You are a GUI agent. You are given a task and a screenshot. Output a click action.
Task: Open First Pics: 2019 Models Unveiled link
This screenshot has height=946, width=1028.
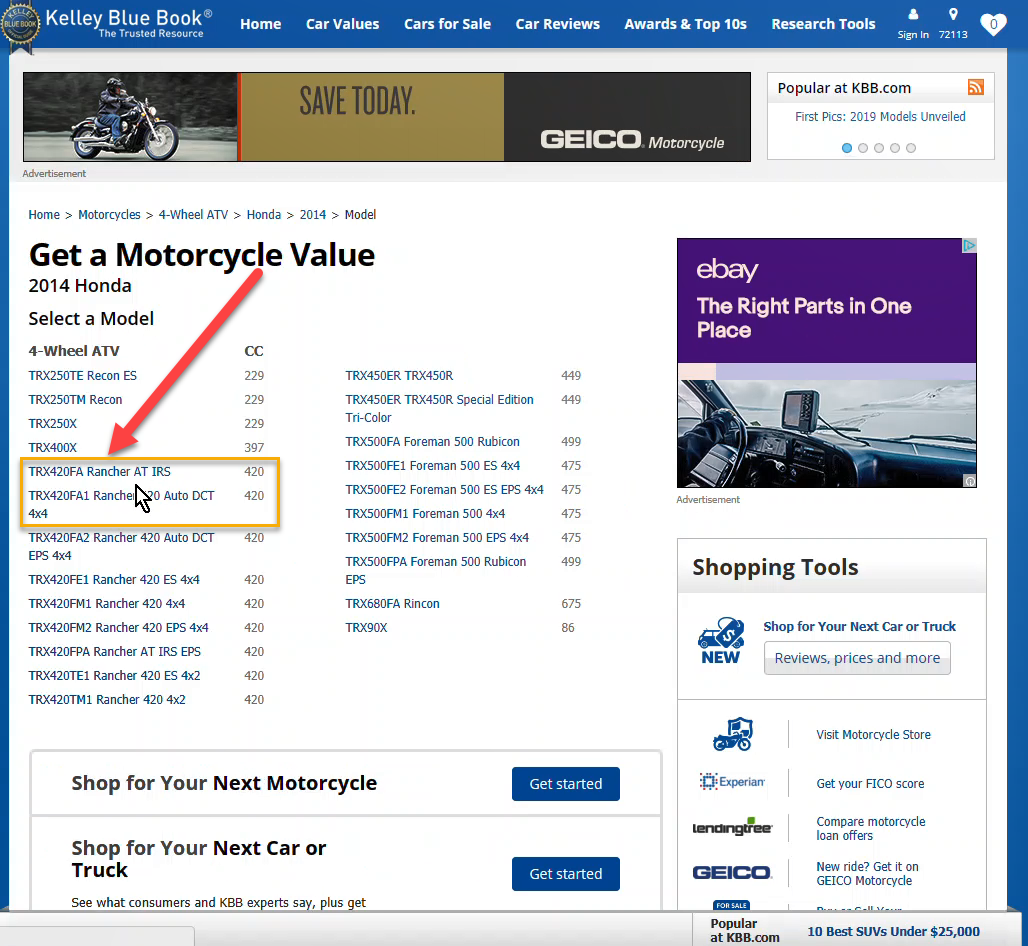880,117
